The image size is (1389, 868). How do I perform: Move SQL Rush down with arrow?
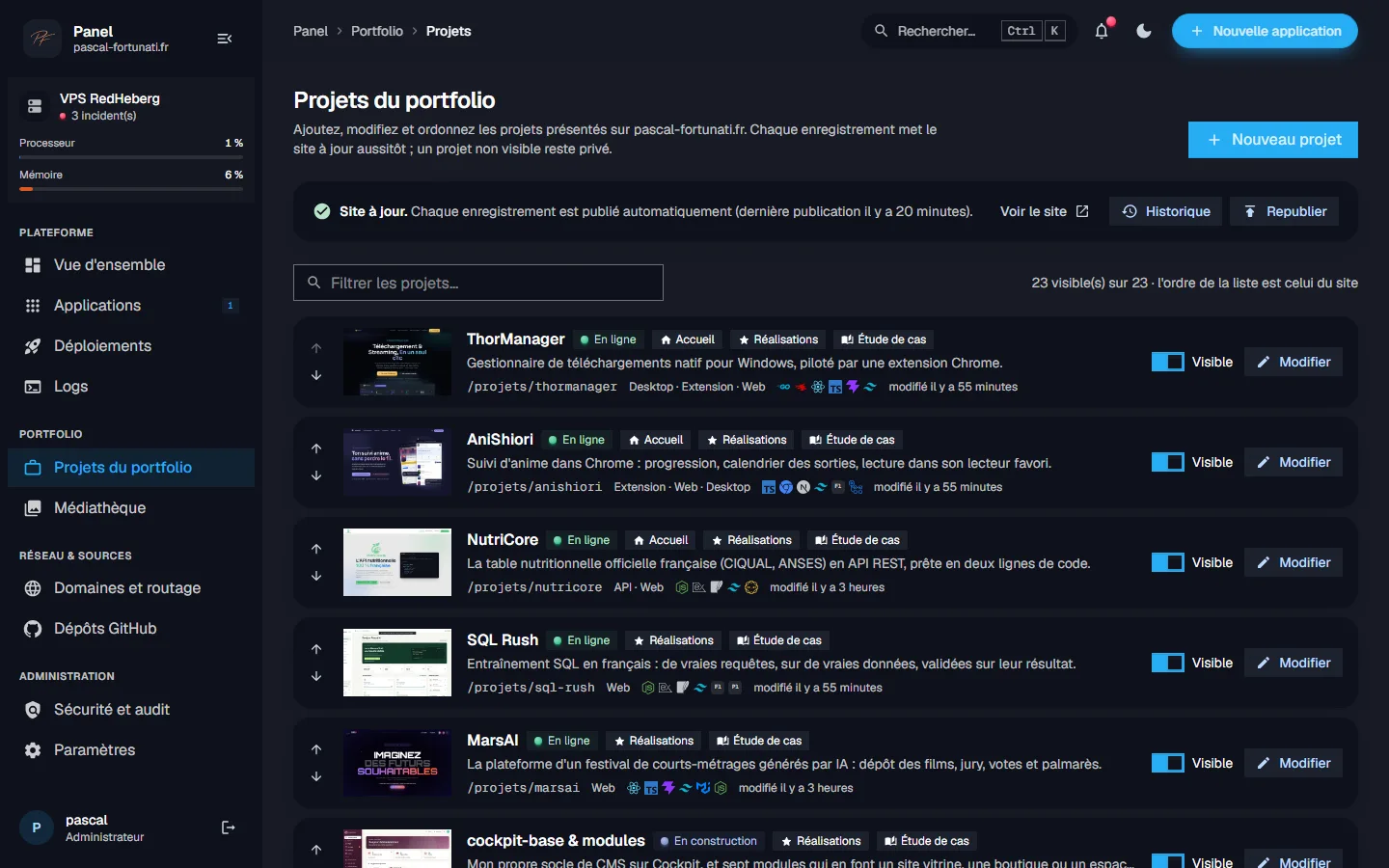(316, 676)
